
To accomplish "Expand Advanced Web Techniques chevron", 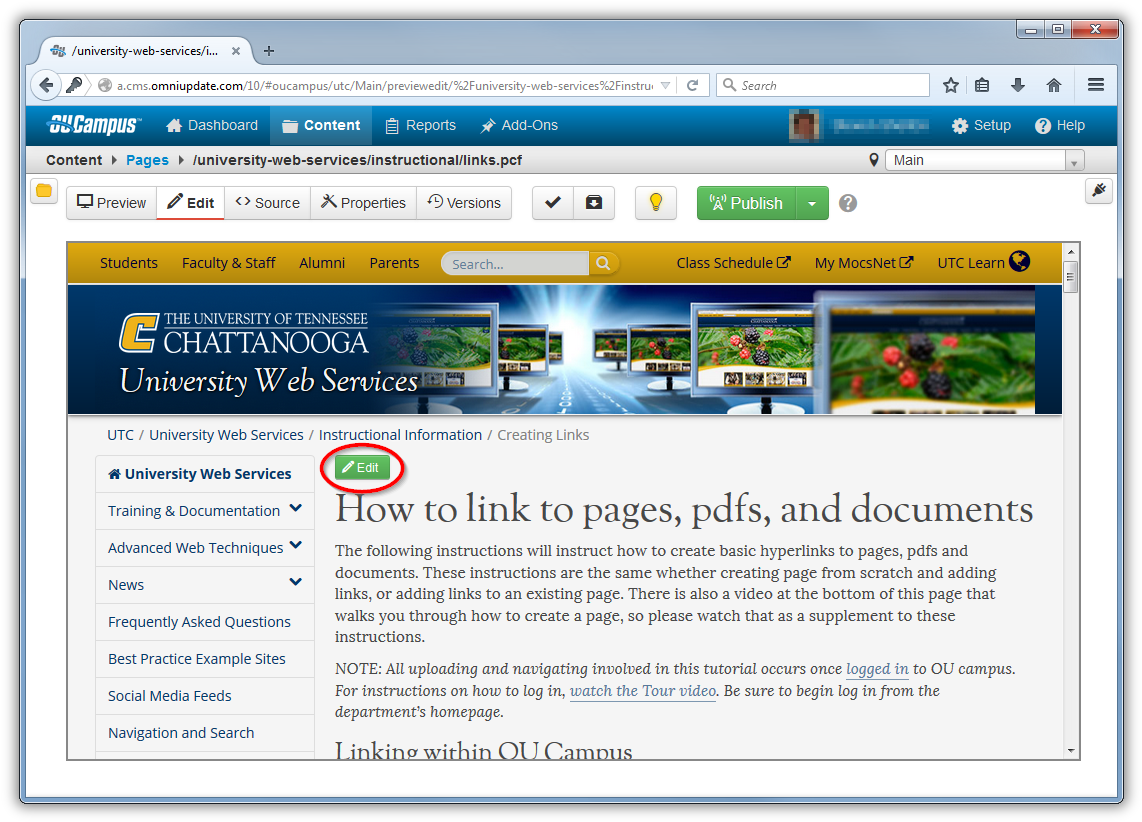I will (296, 545).
